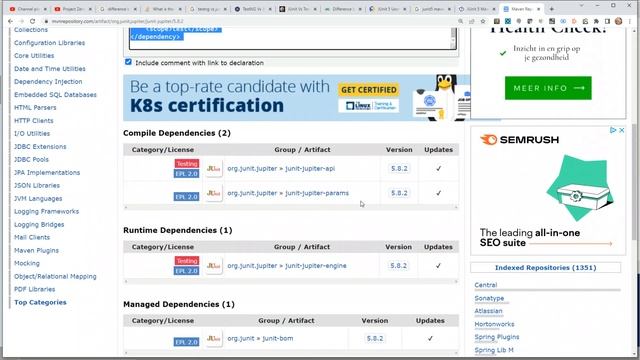Click the GET CERTIFIED button in the banner
This screenshot has height=360, width=640.
click(369, 90)
